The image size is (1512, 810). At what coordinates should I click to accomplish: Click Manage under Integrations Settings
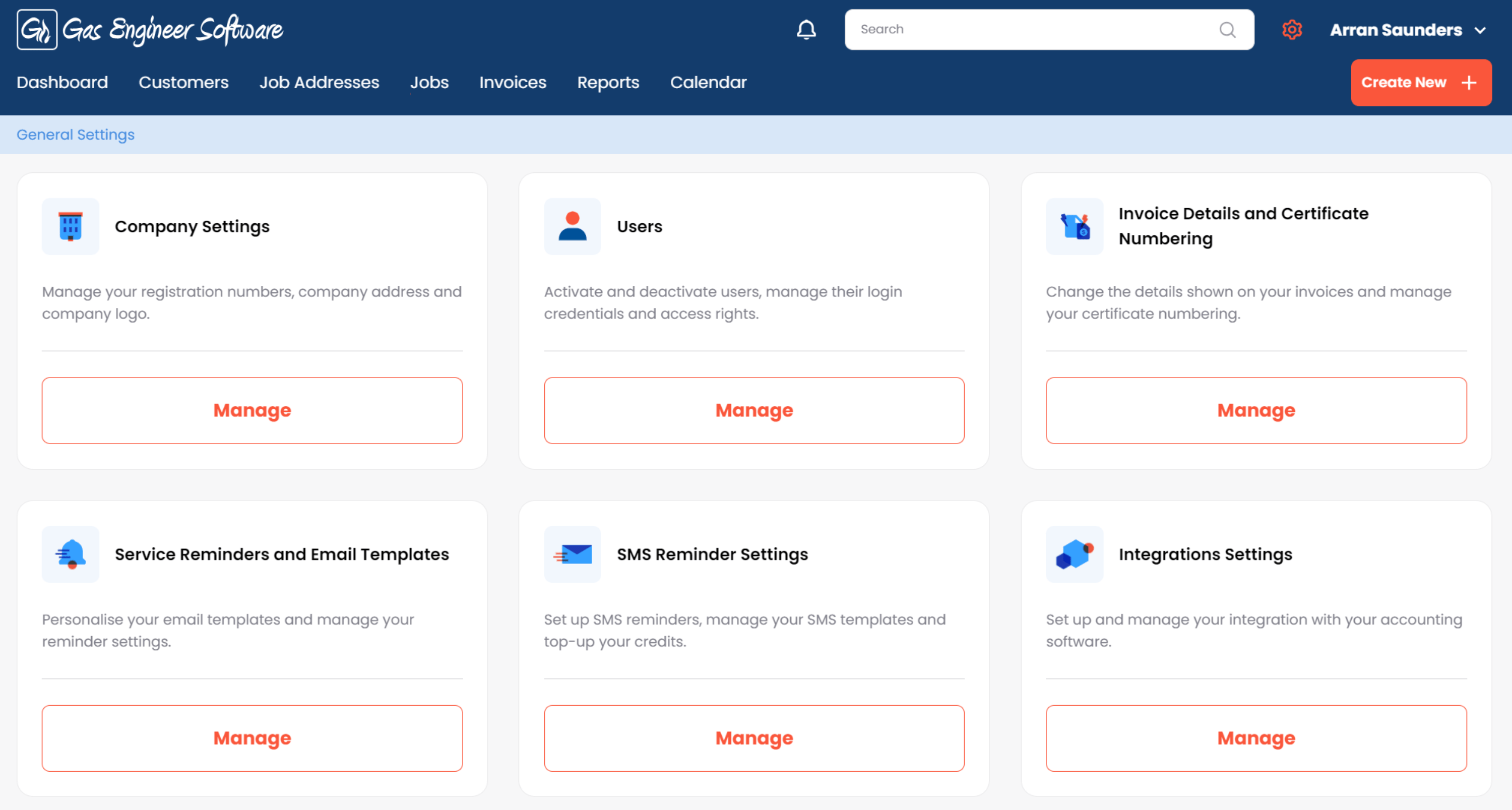pyautogui.click(x=1255, y=738)
